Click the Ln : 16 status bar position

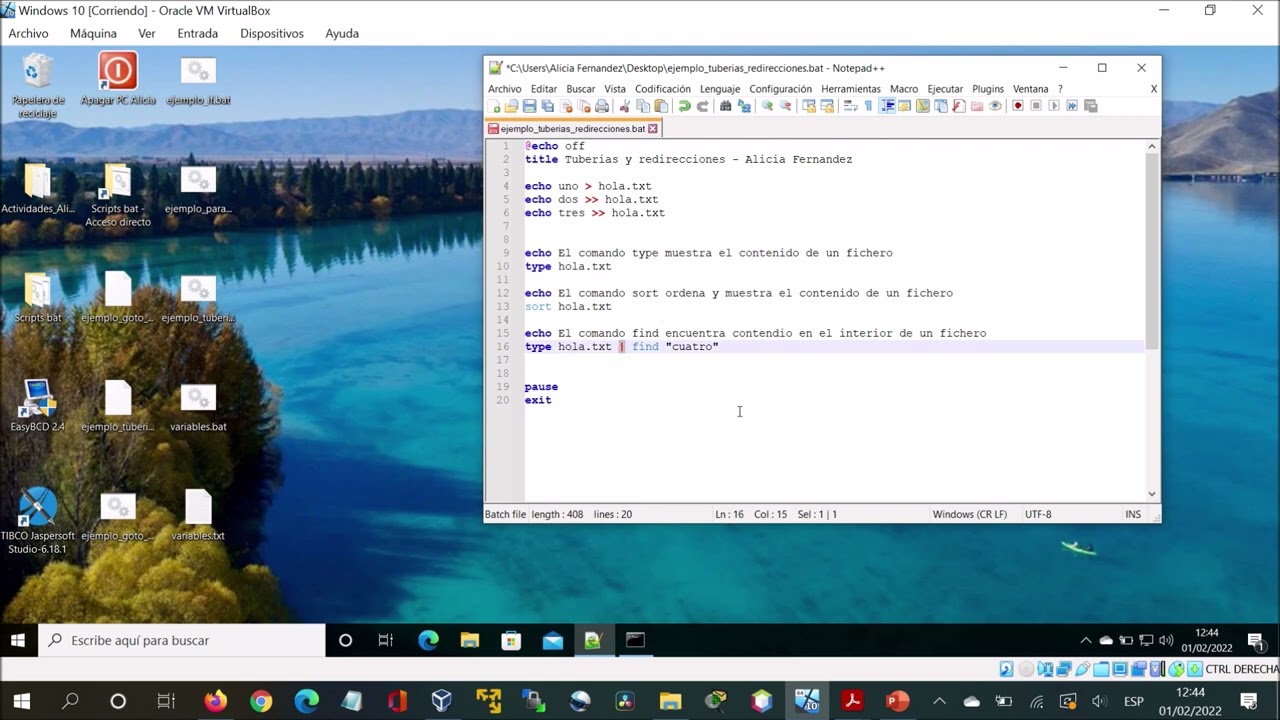pos(729,514)
